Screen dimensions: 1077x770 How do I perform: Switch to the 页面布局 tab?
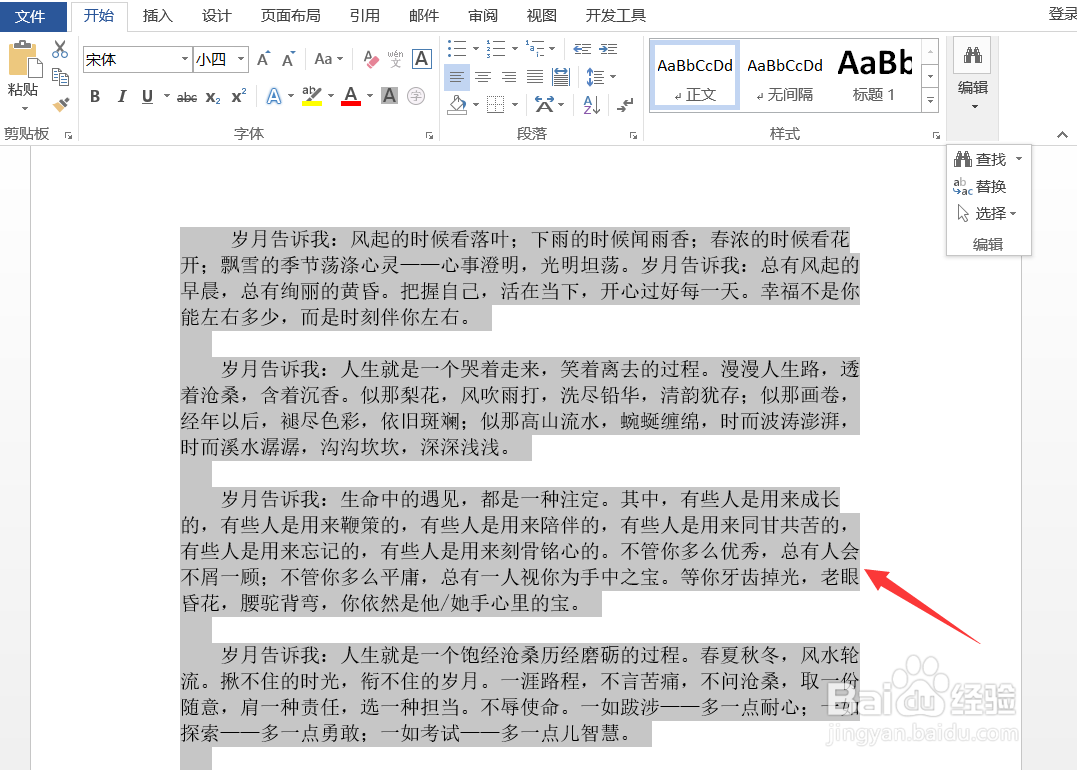coord(291,16)
